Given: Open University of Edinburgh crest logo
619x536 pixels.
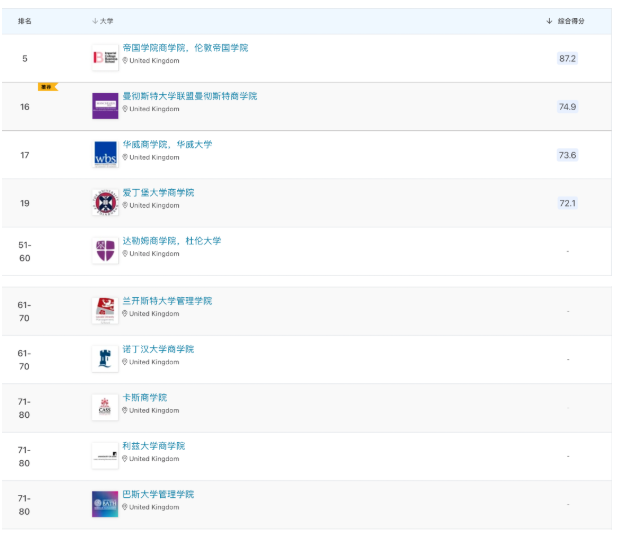Looking at the screenshot, I should click(105, 202).
